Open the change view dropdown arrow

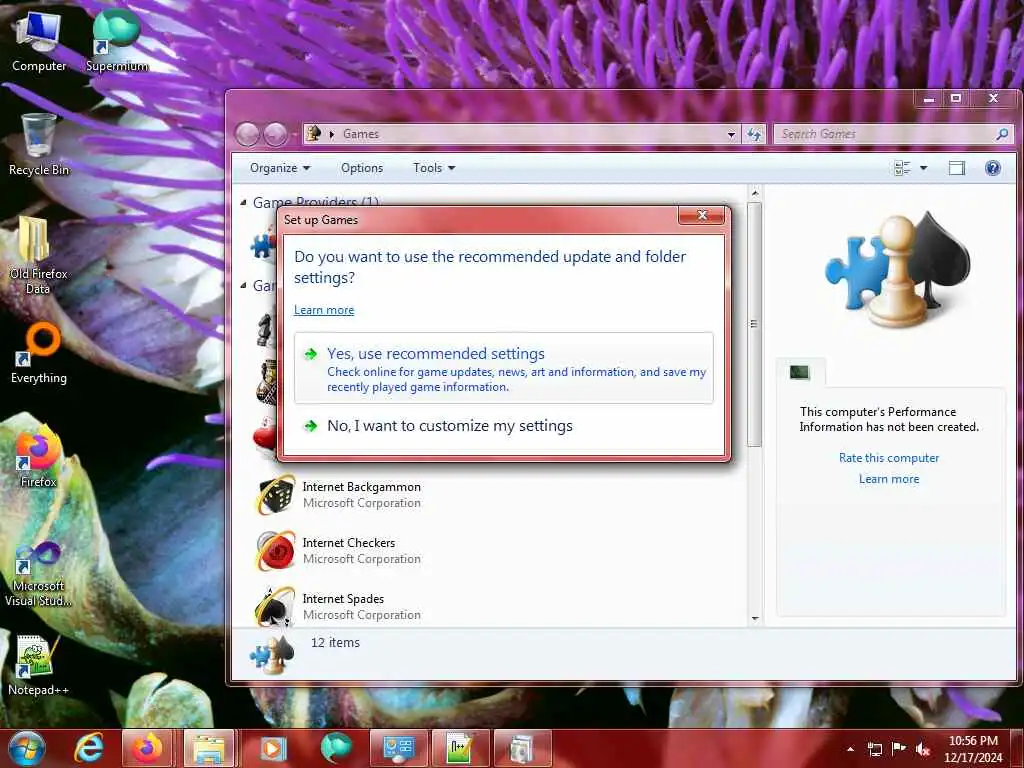[x=923, y=168]
